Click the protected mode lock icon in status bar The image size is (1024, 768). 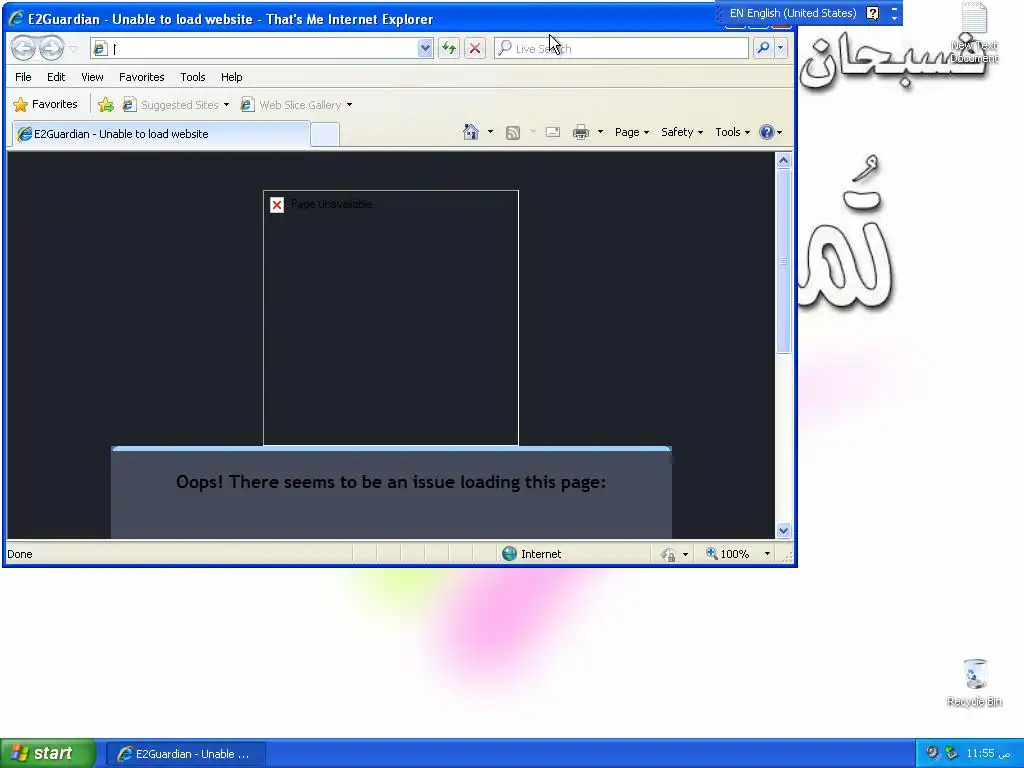click(667, 554)
